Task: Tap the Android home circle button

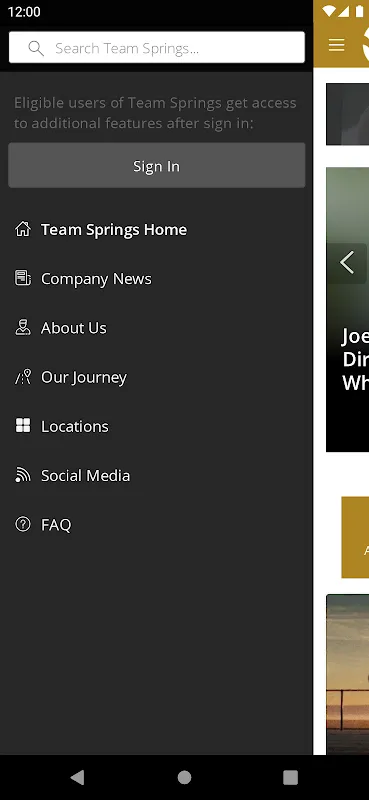Action: 184,777
